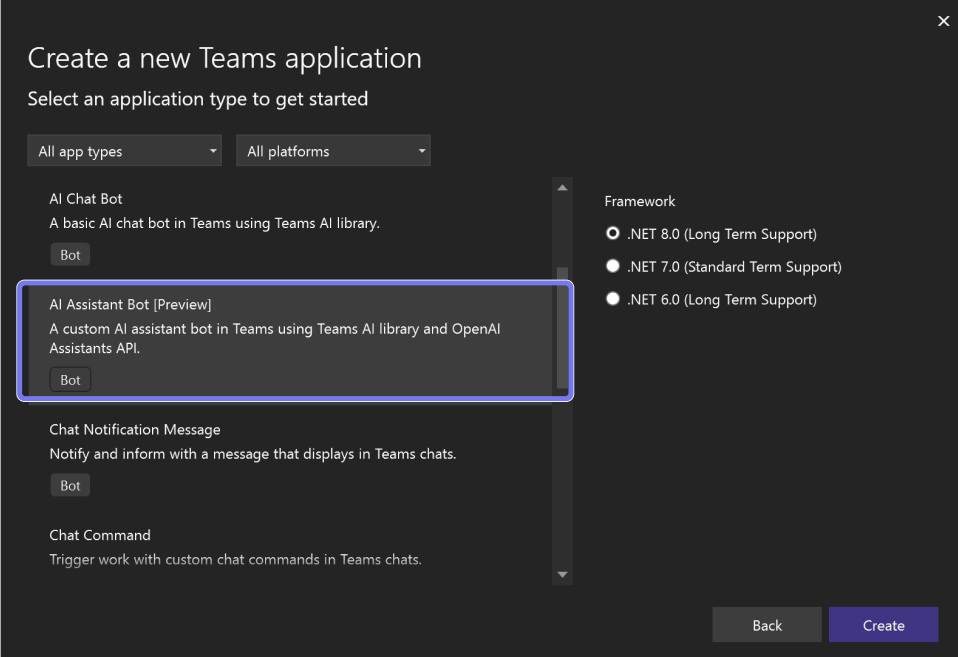Select .NET 7.0 (Standard Term Support) framework
The image size is (958, 657).
click(x=613, y=267)
